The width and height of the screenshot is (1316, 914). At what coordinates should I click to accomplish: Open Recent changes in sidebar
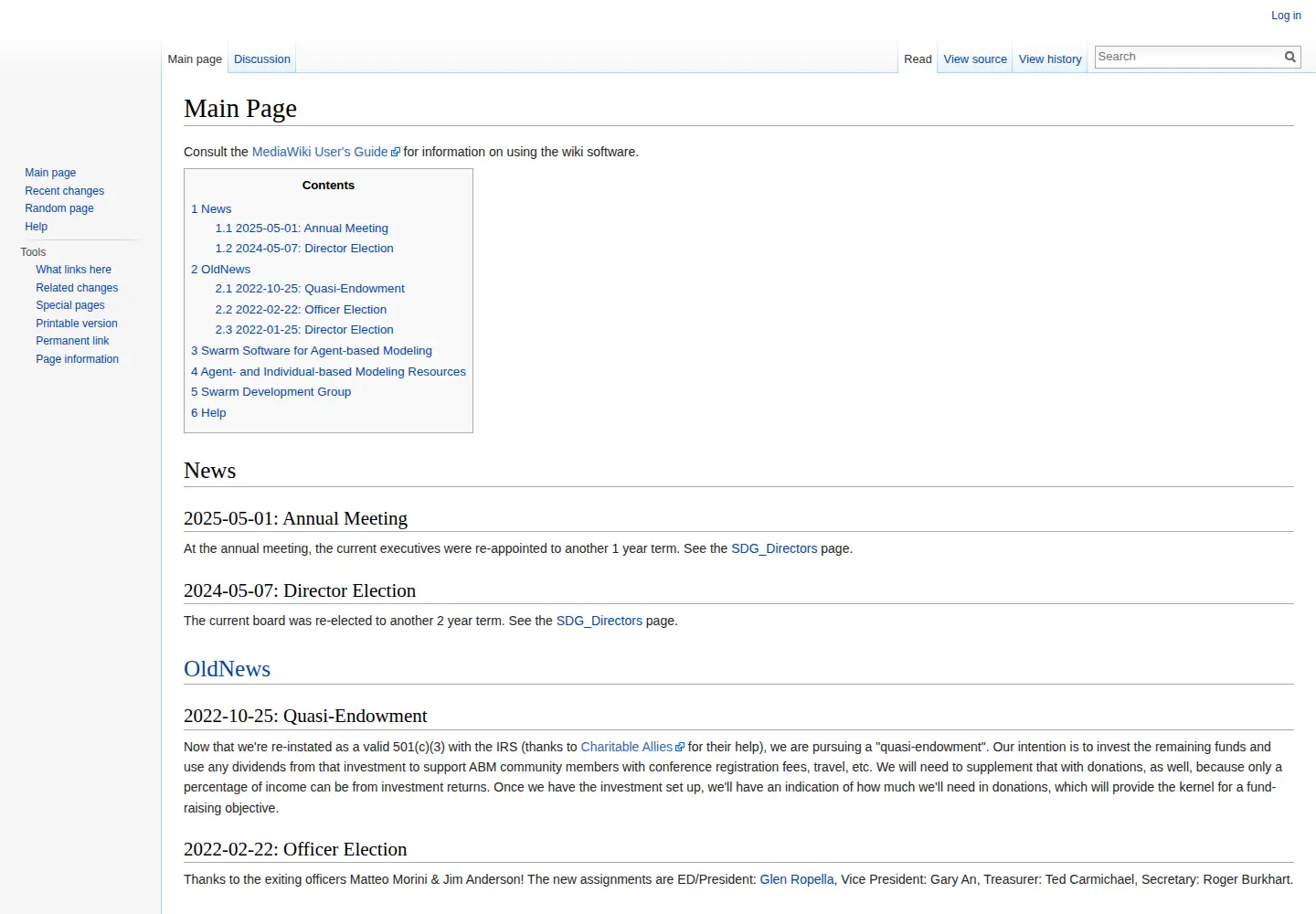[x=64, y=191]
